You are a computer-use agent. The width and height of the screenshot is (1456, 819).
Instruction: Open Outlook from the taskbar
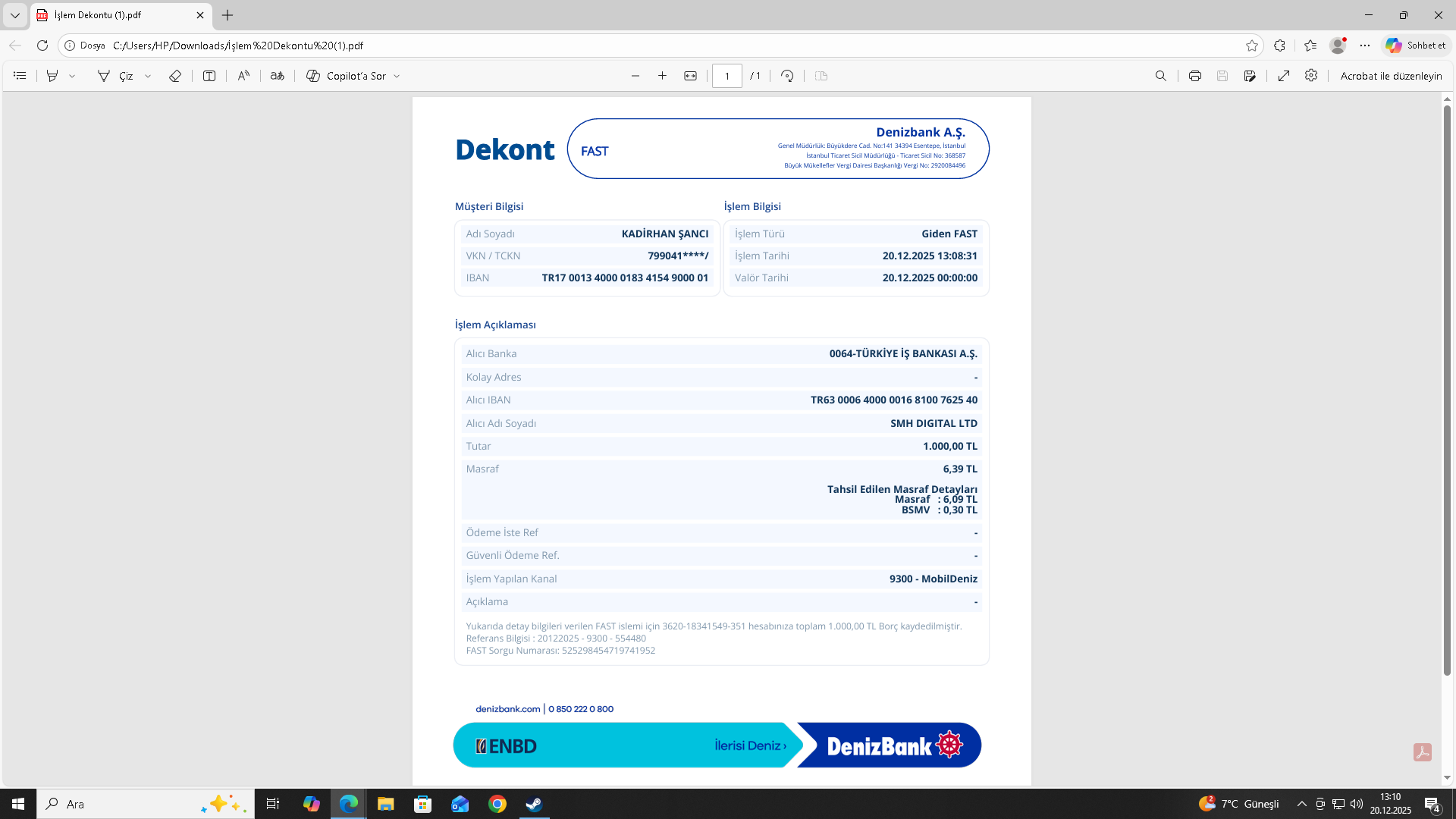point(460,804)
